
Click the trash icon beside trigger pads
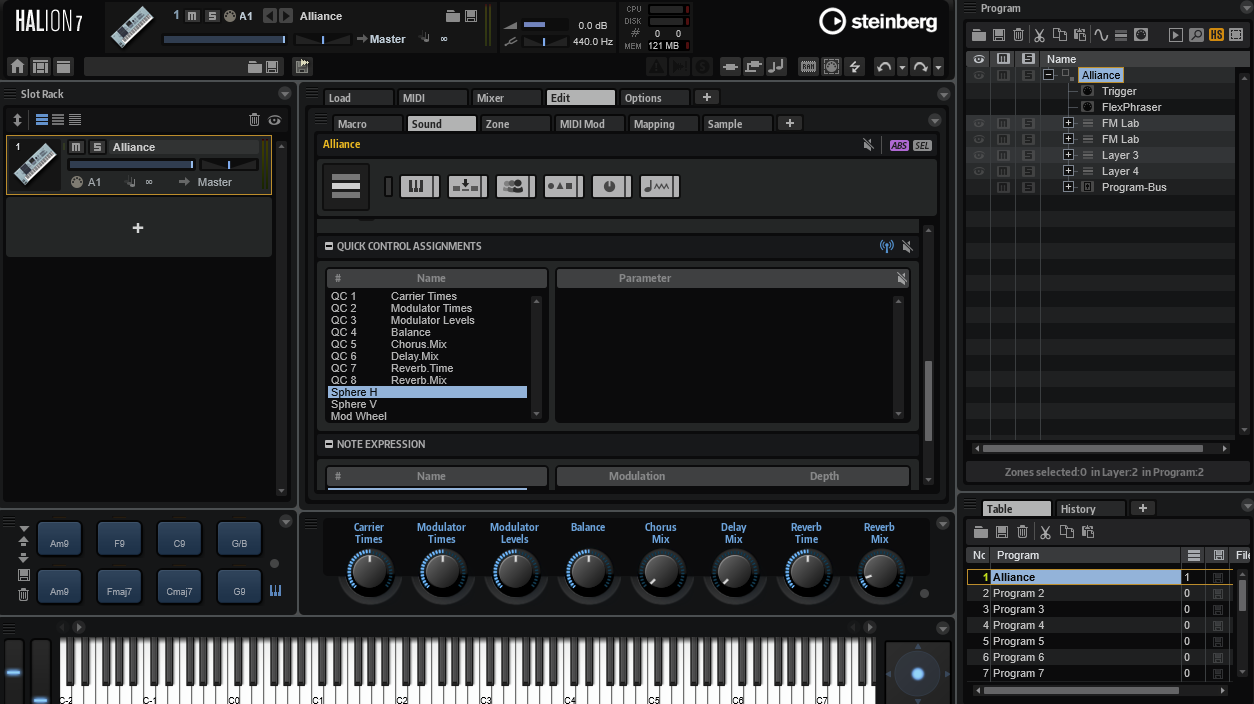24,594
